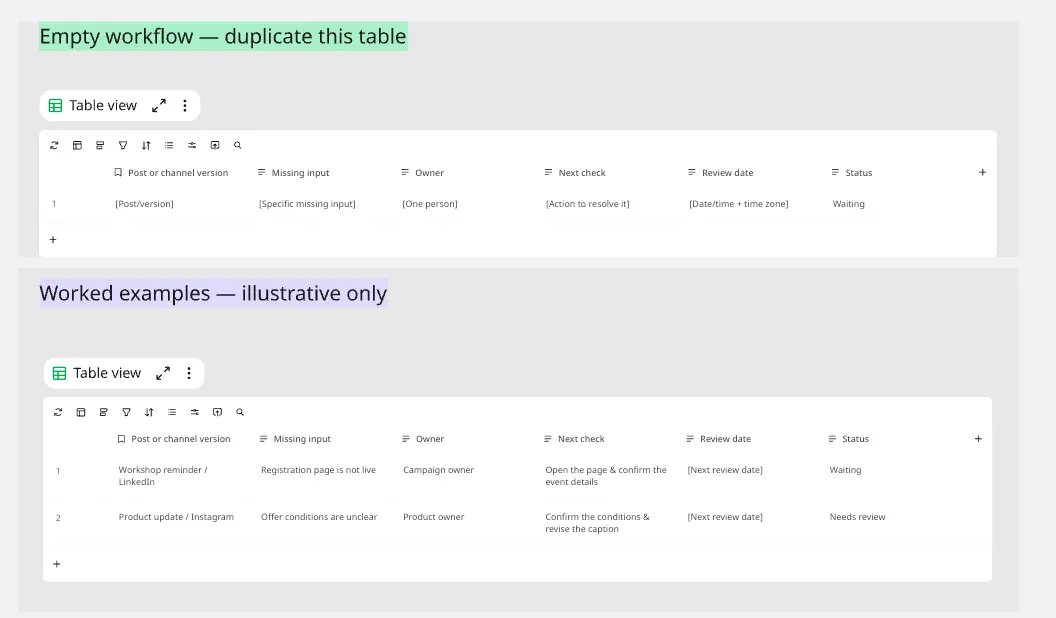Viewport: 1056px width, 618px height.
Task: Click Missing input header in Worked examples table
Action: click(x=296, y=439)
